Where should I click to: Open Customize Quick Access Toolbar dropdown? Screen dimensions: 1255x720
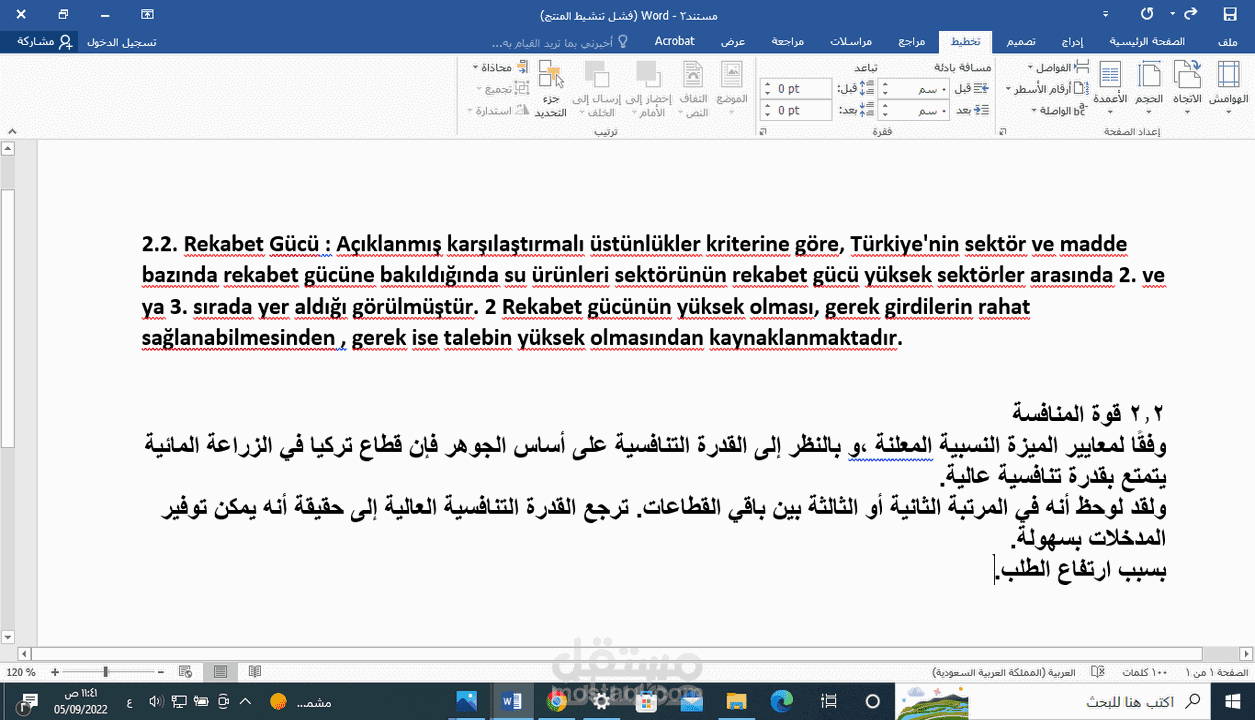coord(1105,16)
